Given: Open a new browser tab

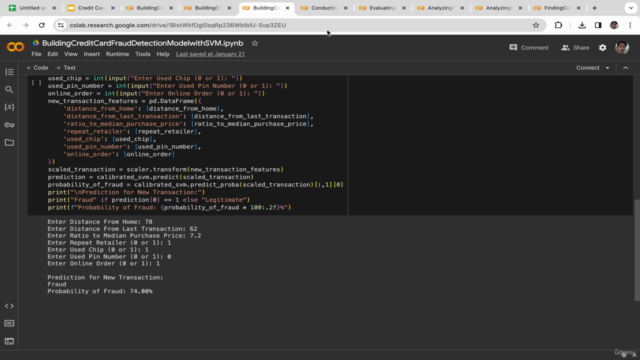Looking at the screenshot, I should pos(594,8).
